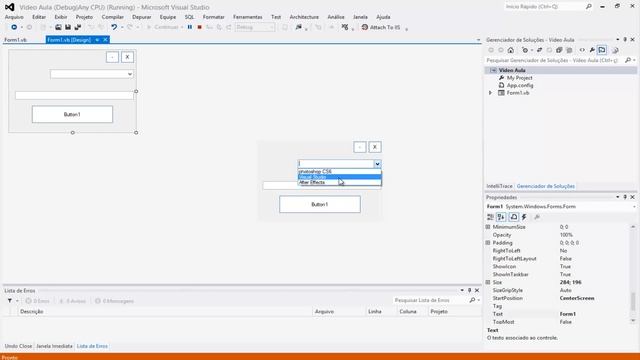Pin the Propriedades panel

click(625, 197)
